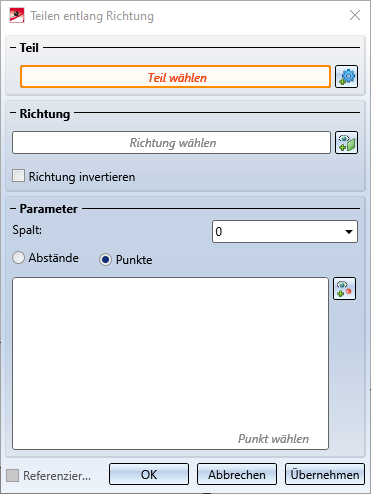The width and height of the screenshot is (371, 494).
Task: Click the Richtung wählen input field
Action: tap(171, 143)
